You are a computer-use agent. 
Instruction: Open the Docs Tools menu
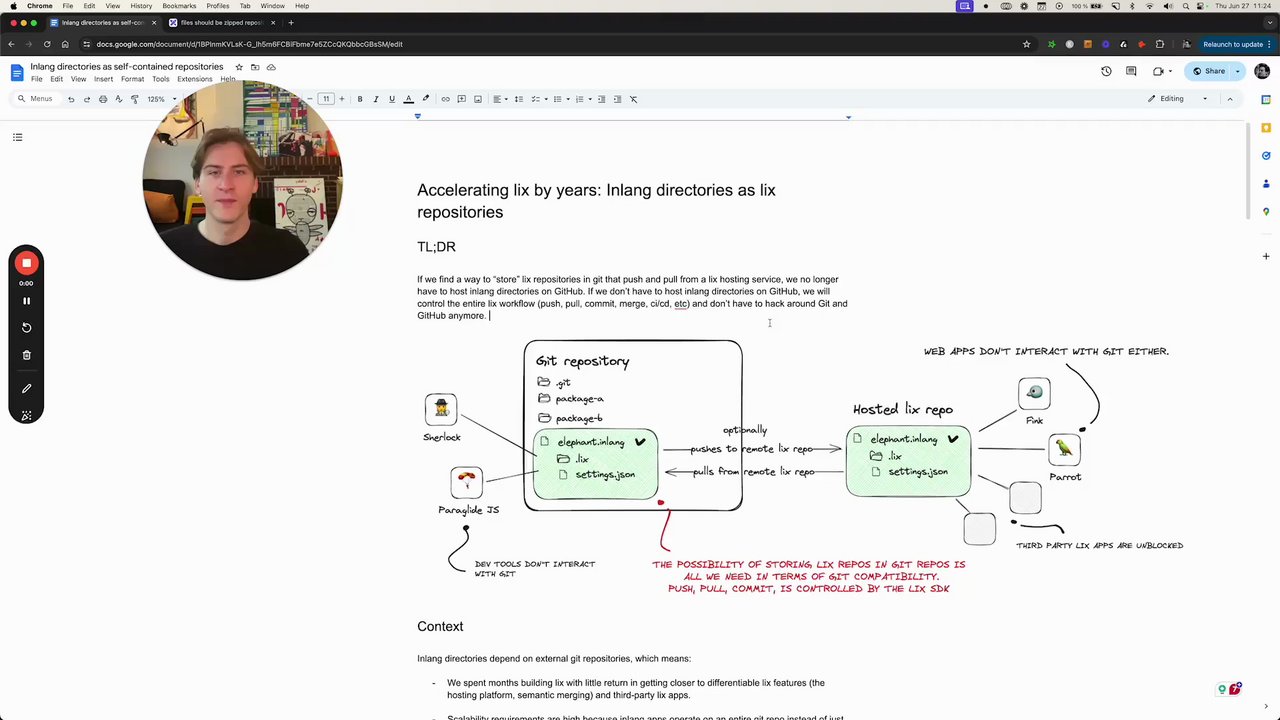tap(160, 79)
